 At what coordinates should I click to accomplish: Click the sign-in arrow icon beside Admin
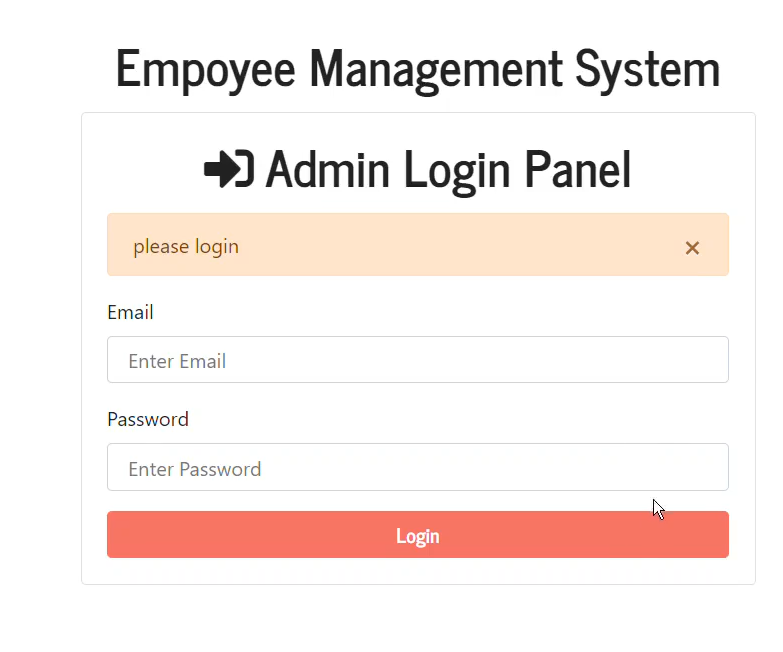coord(228,169)
